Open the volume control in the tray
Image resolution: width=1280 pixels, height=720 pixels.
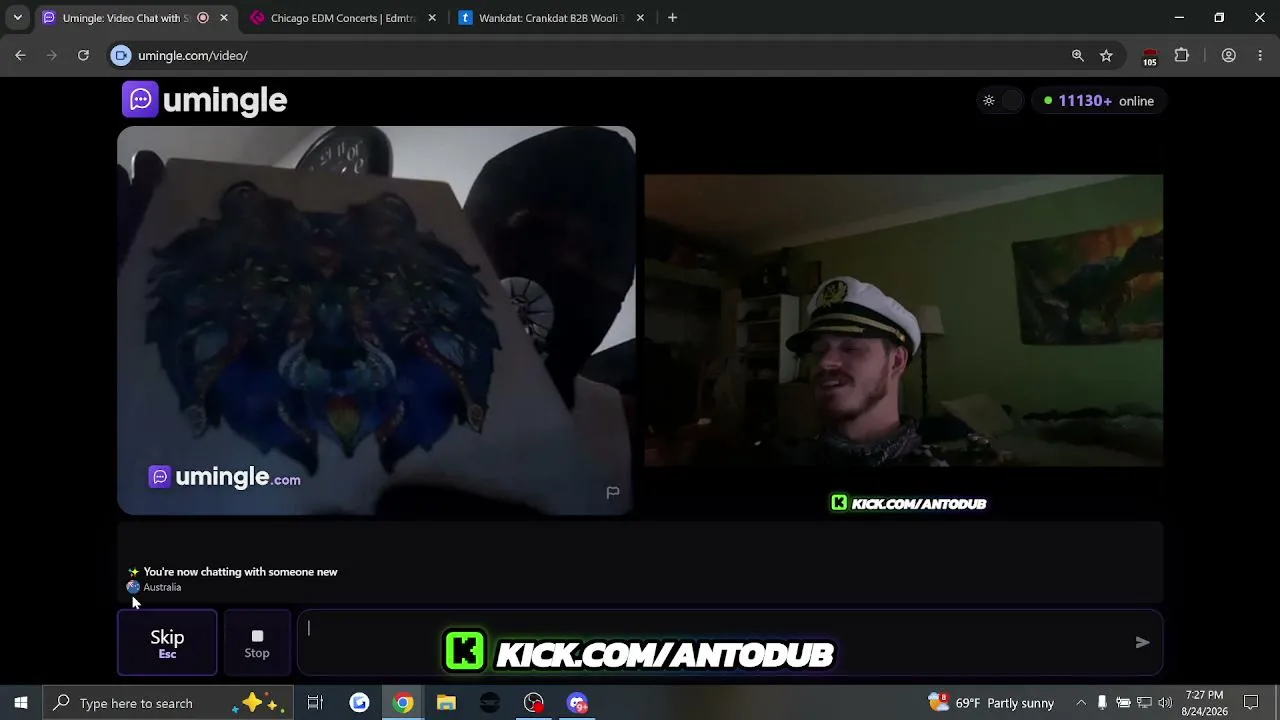click(1165, 703)
